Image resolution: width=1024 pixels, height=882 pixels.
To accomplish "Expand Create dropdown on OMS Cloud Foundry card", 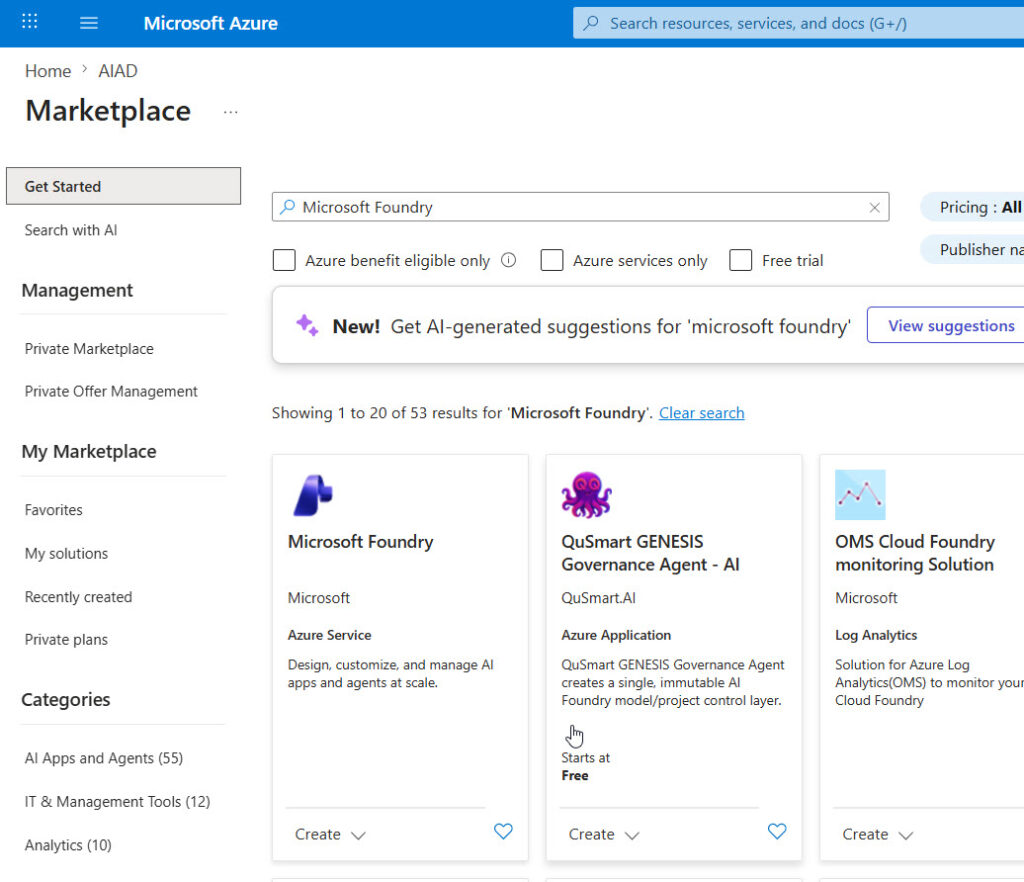I will tap(877, 834).
